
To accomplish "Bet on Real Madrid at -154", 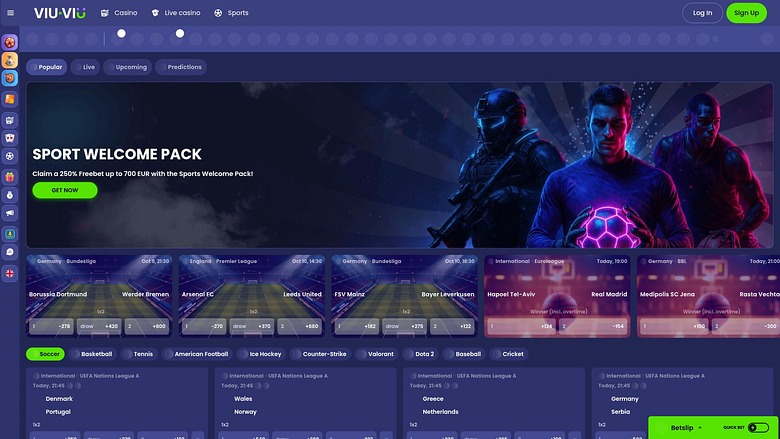I will 593,326.
